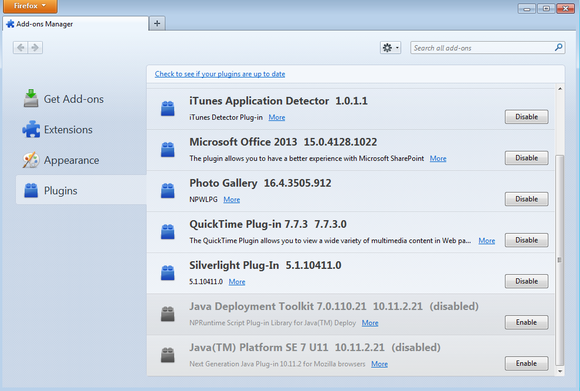This screenshot has width=580, height=391.
Task: Click the Java Deployment Toolkit gray icon
Action: pyautogui.click(x=168, y=314)
